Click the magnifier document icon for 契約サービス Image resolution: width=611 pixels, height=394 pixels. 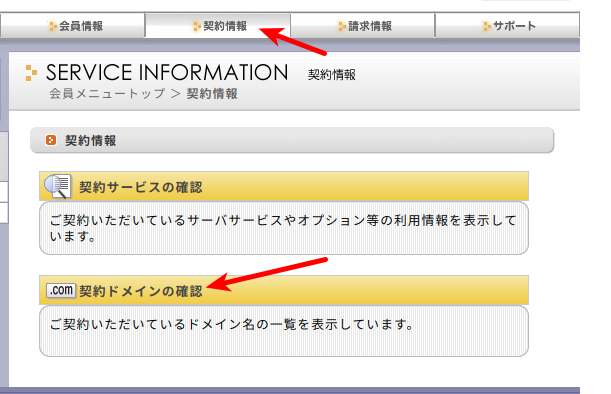[58, 186]
